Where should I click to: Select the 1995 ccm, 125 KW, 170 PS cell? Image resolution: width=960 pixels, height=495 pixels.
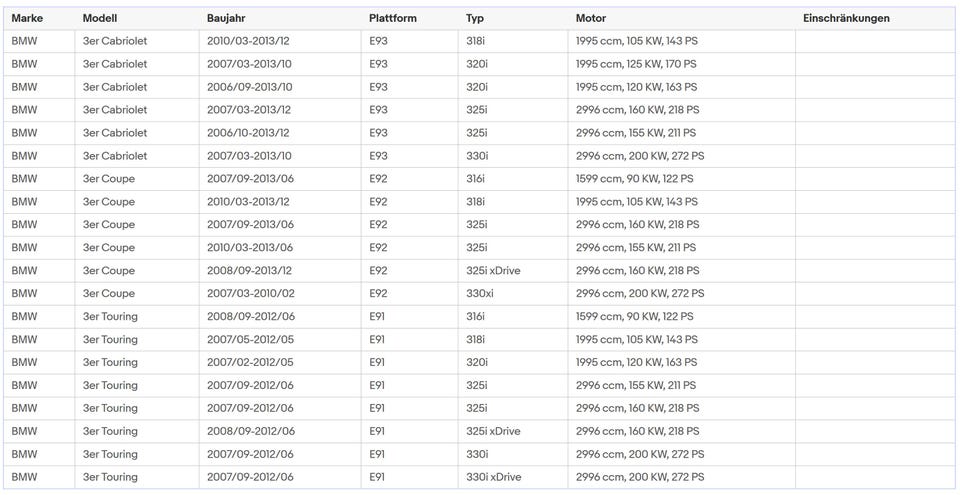click(x=681, y=64)
